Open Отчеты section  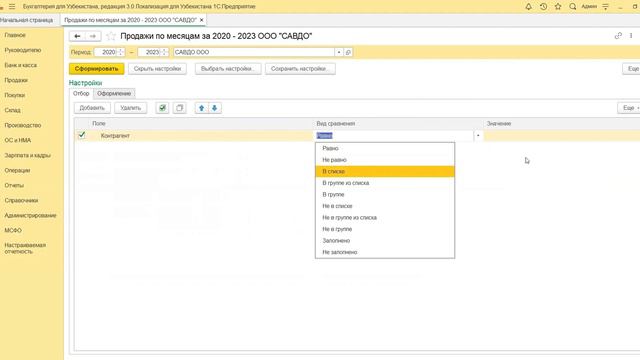(14, 185)
